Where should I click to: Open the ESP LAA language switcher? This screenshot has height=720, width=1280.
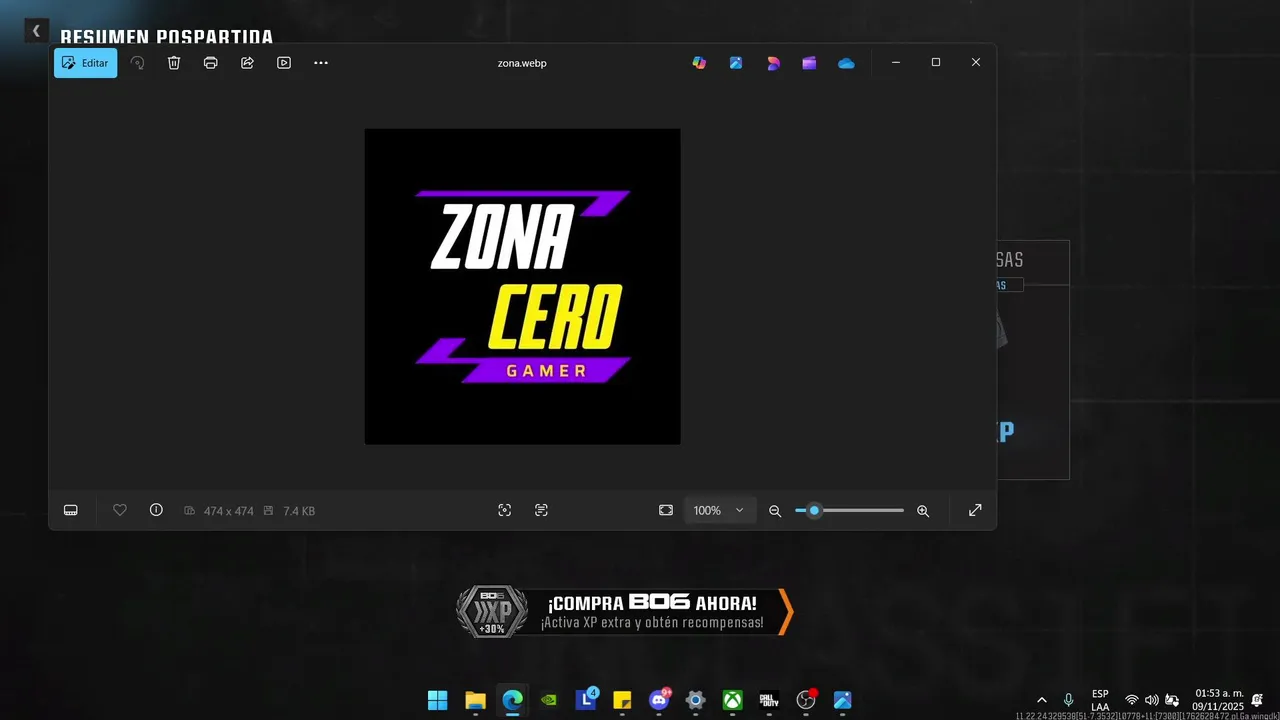(1100, 700)
